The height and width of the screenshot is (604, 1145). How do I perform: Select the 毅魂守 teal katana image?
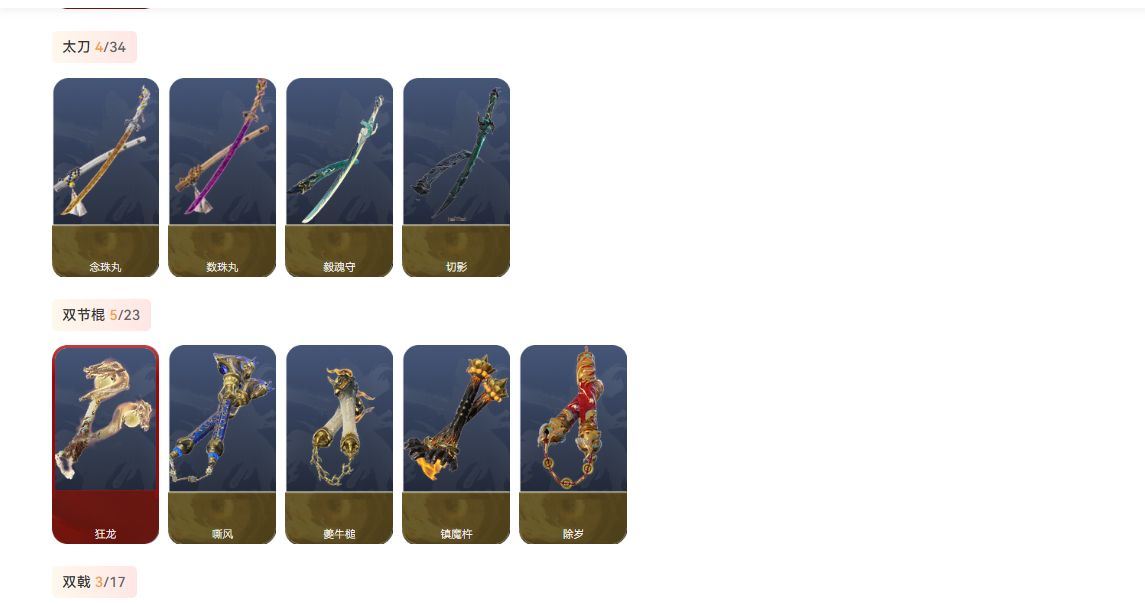click(340, 151)
